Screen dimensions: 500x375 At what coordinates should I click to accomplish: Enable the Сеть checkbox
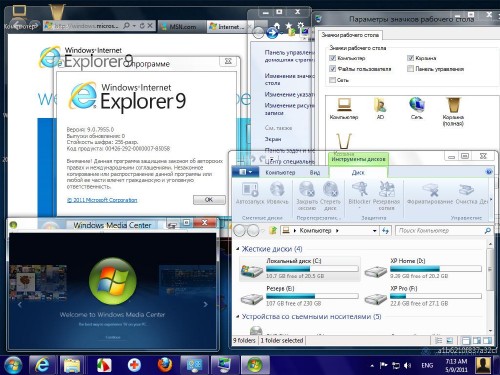(x=332, y=80)
